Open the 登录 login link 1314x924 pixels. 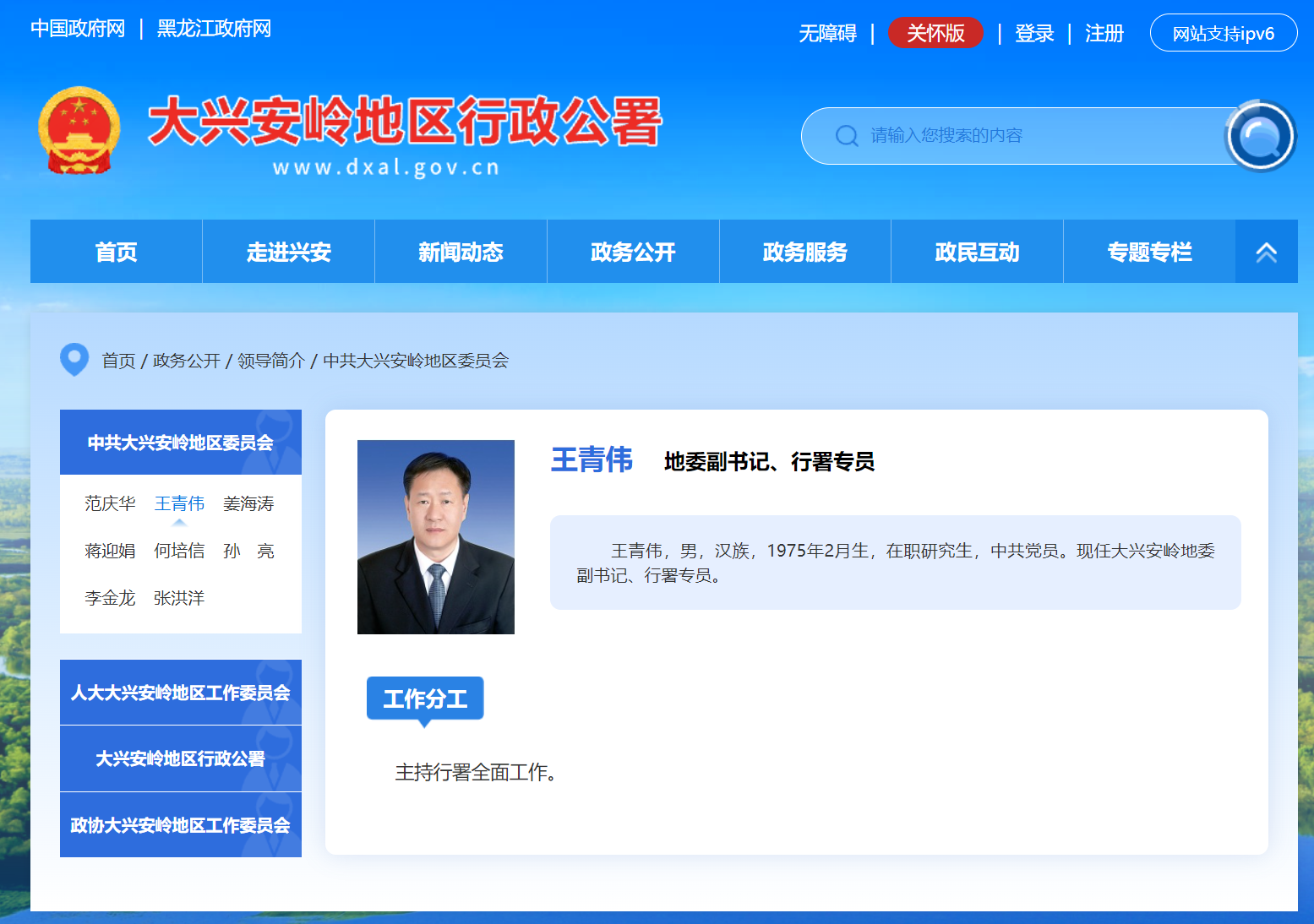(1034, 33)
